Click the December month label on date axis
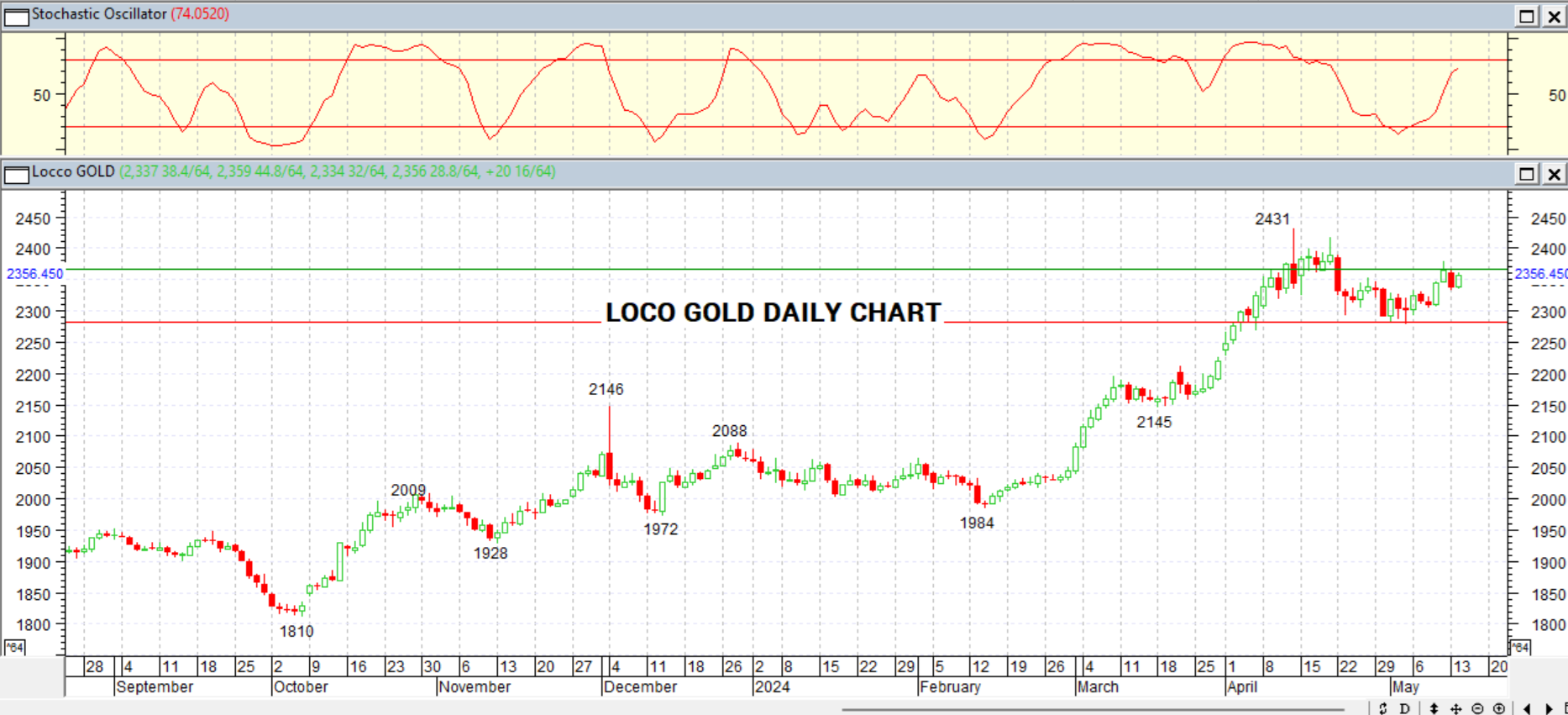The height and width of the screenshot is (715, 1568). click(640, 687)
